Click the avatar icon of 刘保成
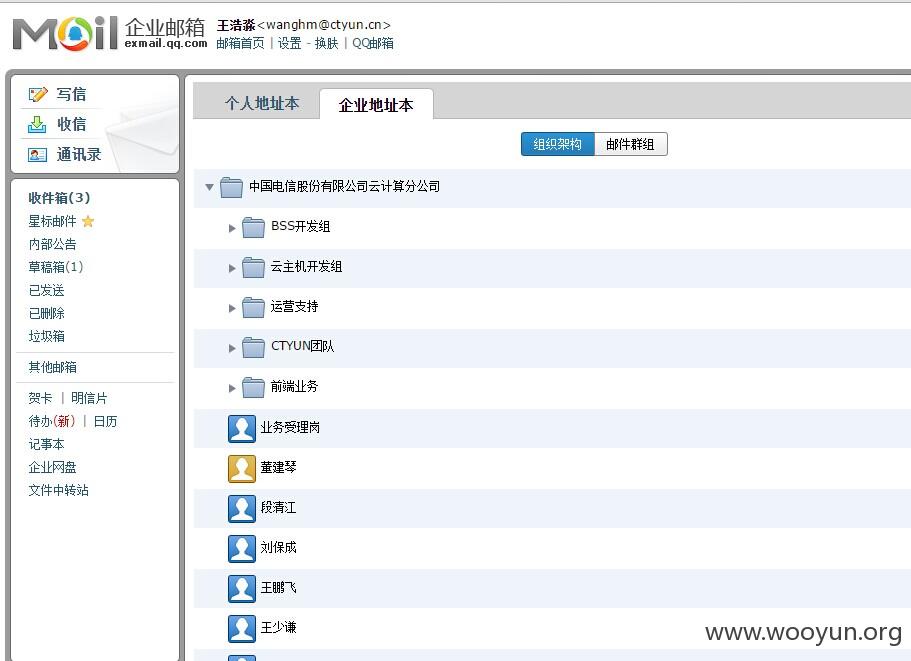 pos(242,549)
